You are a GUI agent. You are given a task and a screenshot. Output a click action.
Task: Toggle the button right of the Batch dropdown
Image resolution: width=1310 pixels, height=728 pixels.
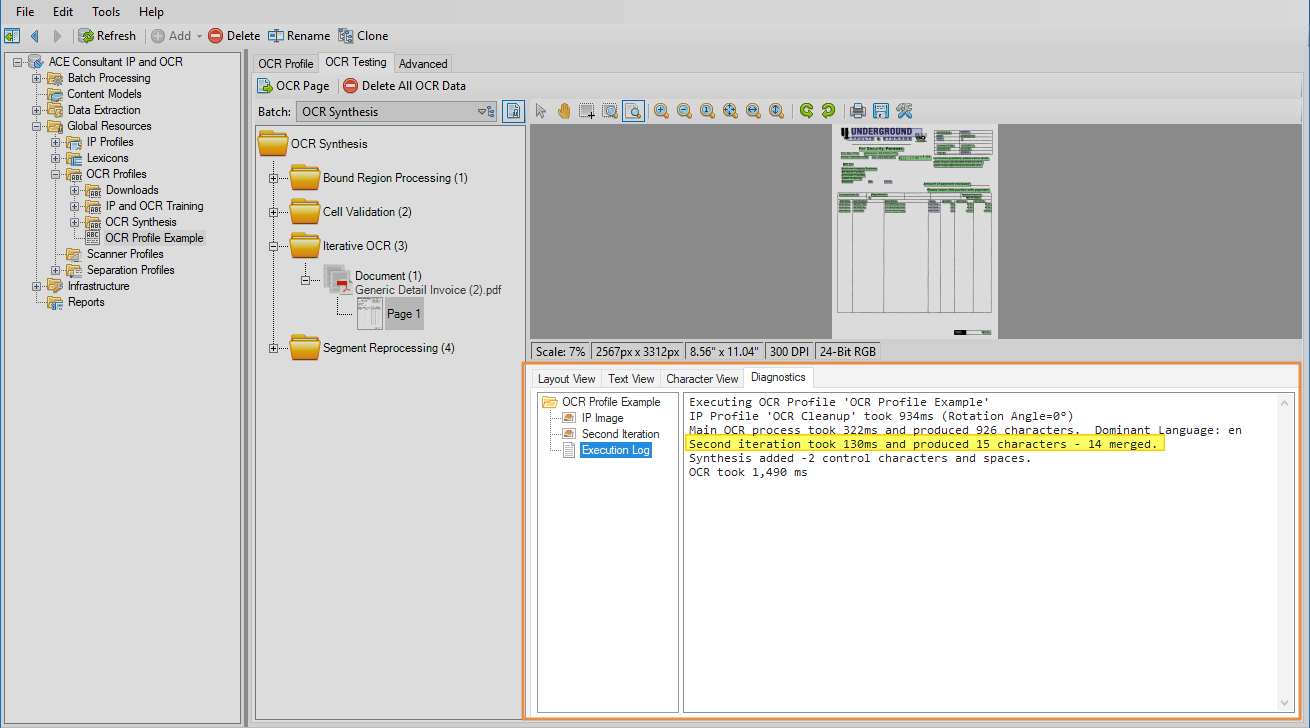pos(513,112)
